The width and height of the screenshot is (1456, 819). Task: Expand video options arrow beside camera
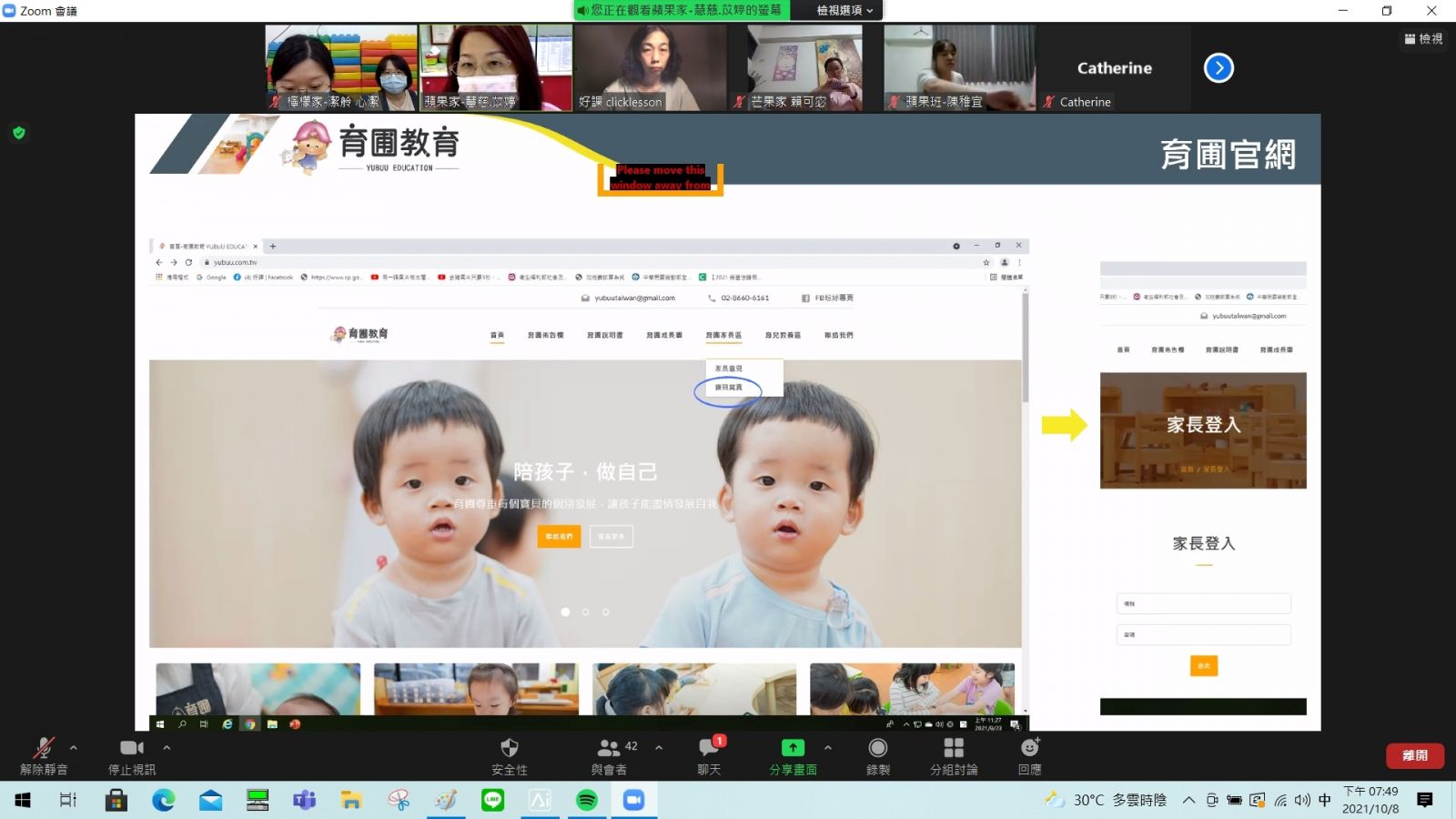point(167,747)
